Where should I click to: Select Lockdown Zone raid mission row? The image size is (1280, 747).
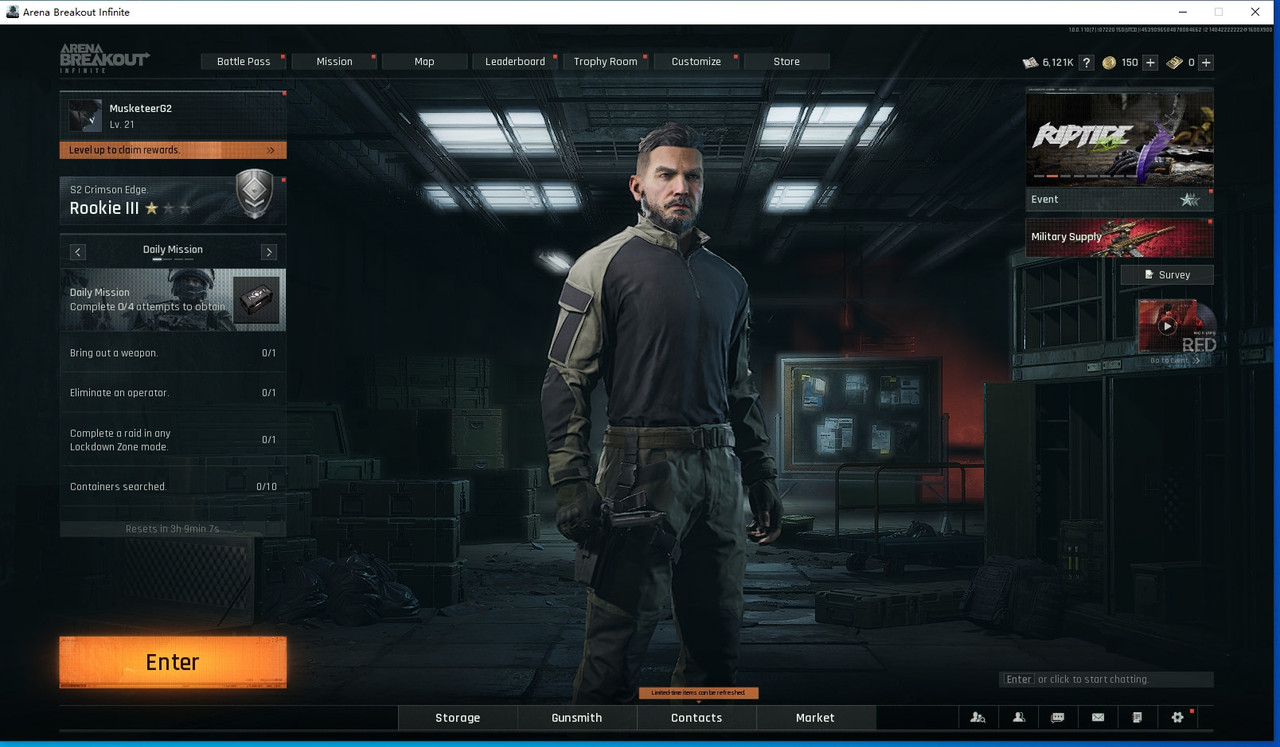click(x=173, y=440)
